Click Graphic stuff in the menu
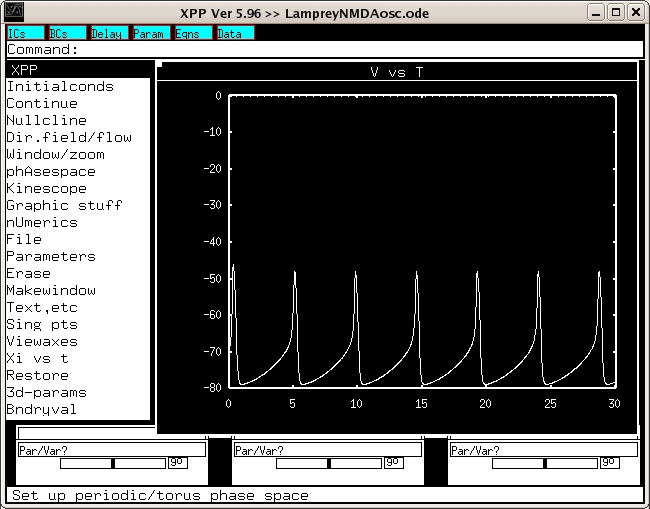Image resolution: width=650 pixels, height=509 pixels. tap(64, 206)
